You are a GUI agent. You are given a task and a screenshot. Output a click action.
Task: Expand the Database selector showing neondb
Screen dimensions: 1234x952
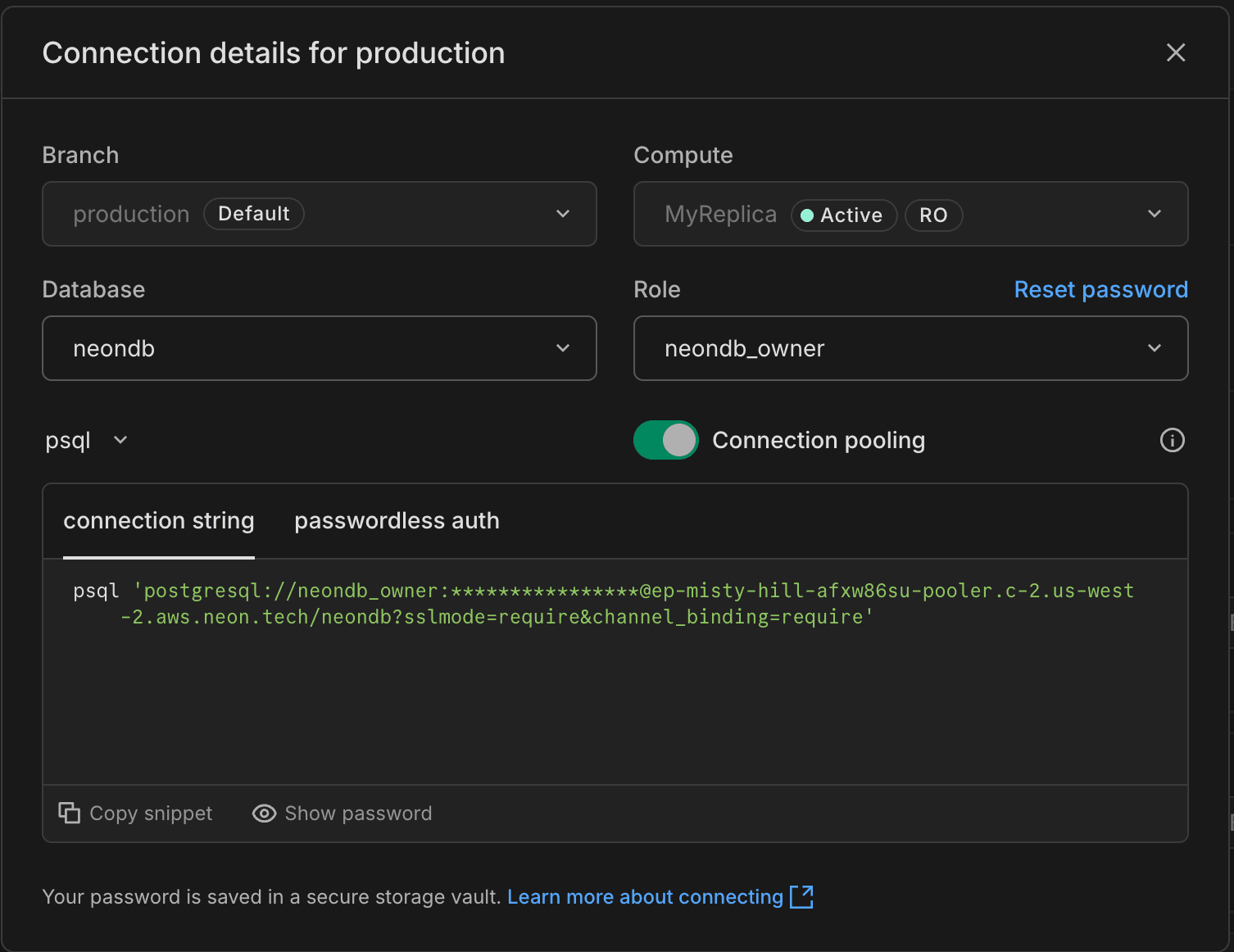pos(563,347)
